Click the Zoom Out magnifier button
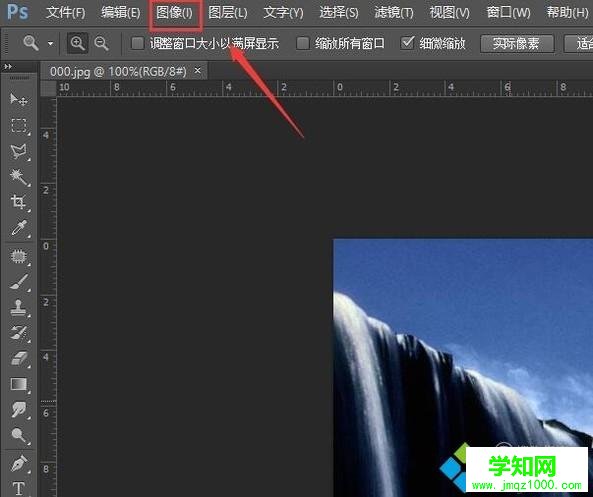Screen dimensions: 593x497 101,43
